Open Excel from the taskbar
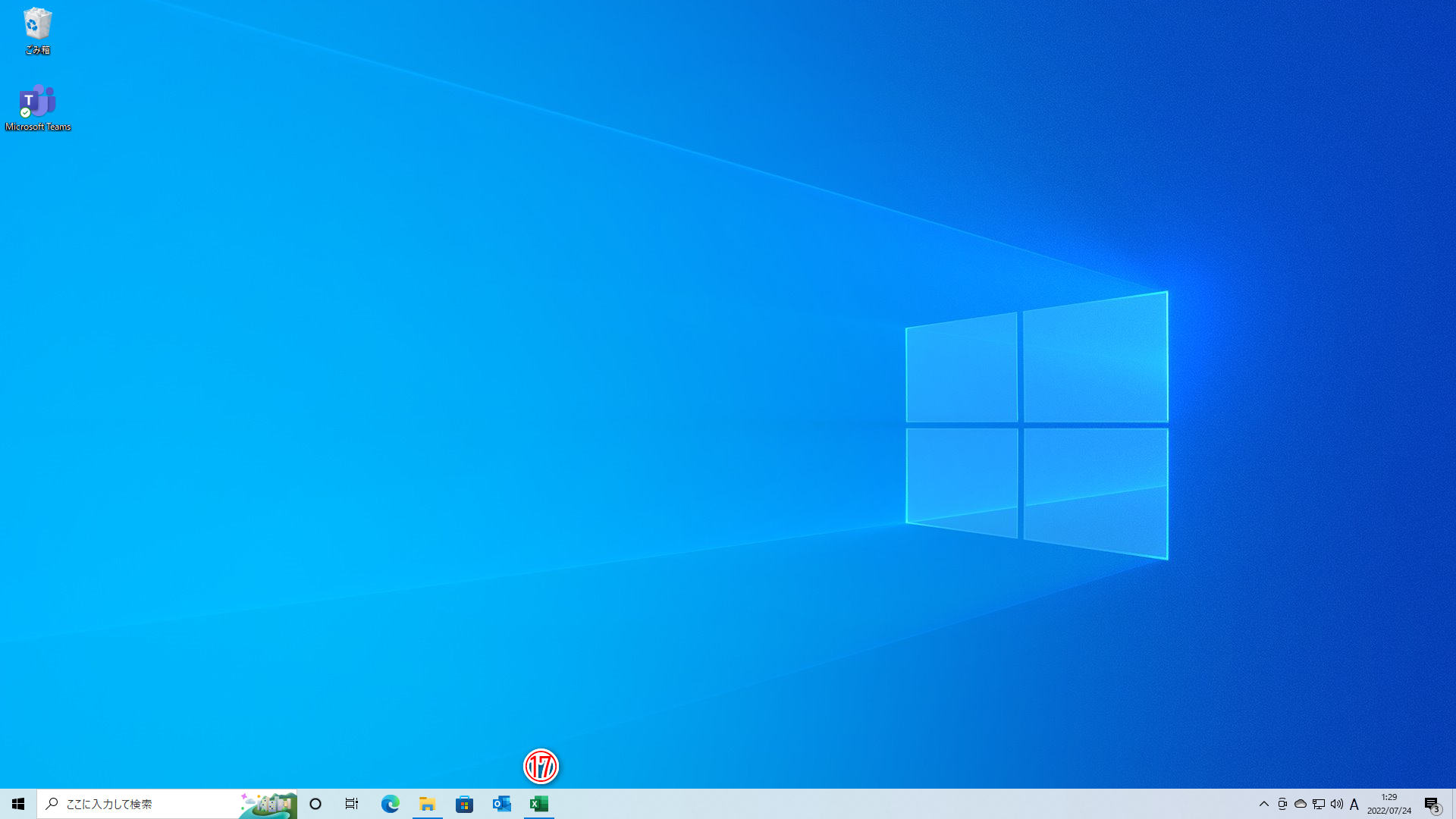 click(539, 805)
